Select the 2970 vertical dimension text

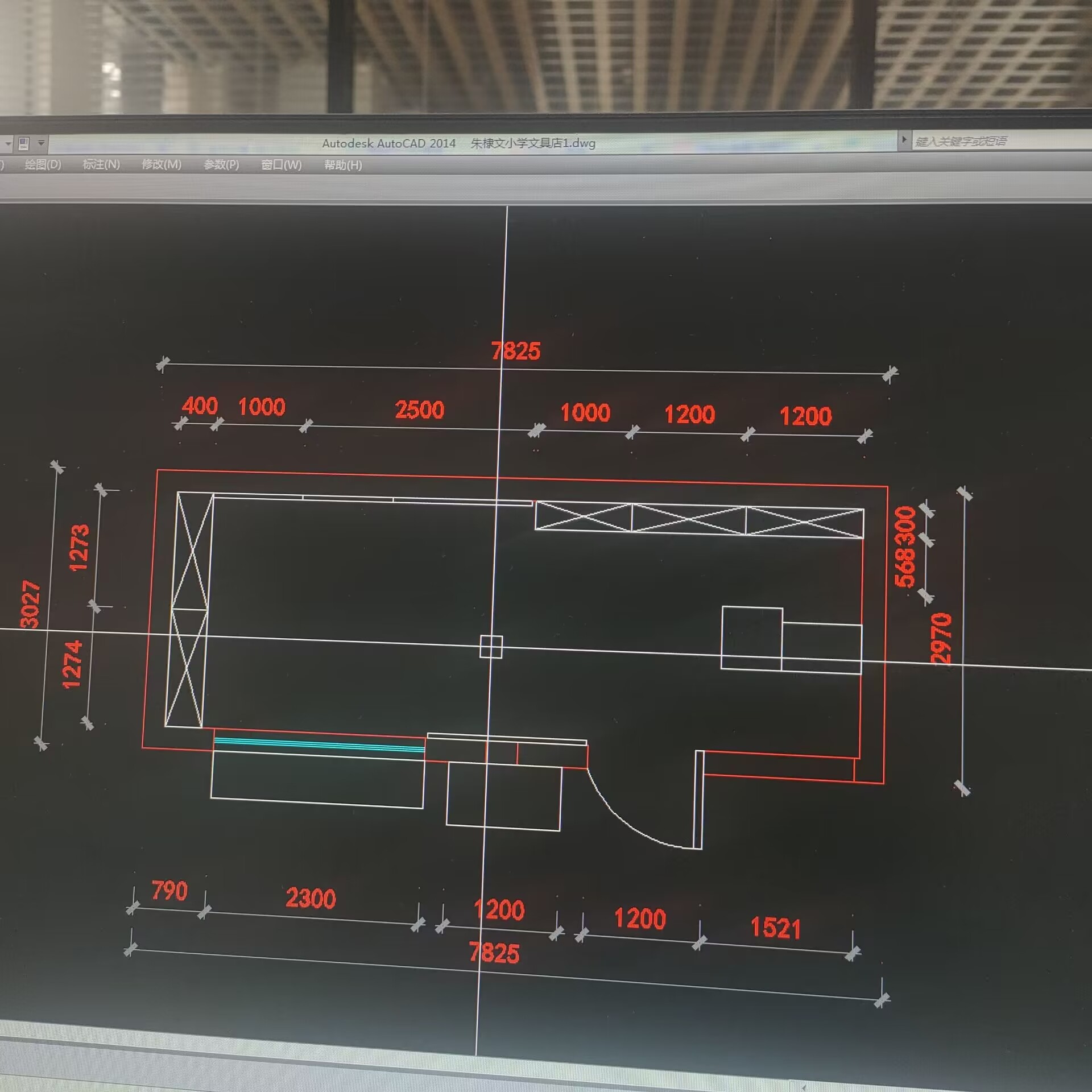pos(941,638)
